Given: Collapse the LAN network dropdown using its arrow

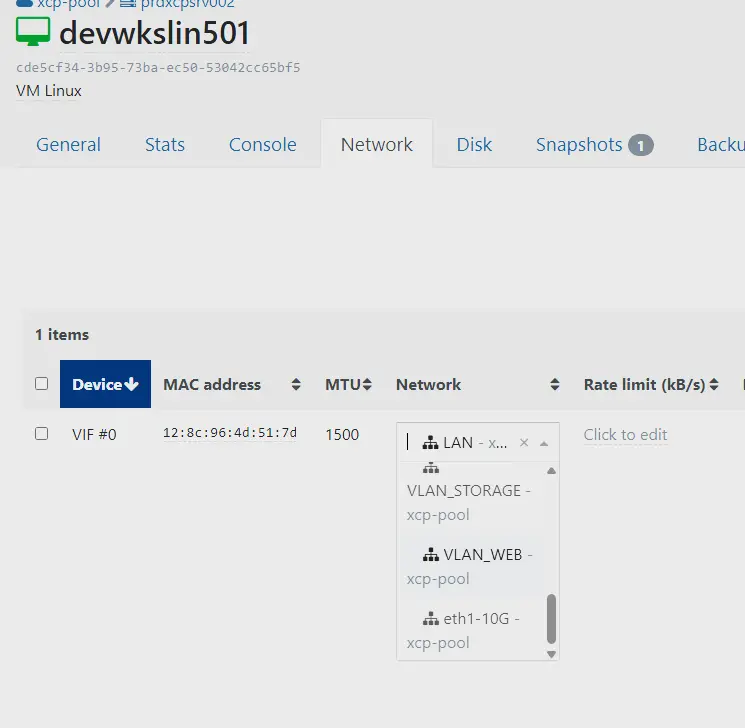Looking at the screenshot, I should pyautogui.click(x=544, y=443).
